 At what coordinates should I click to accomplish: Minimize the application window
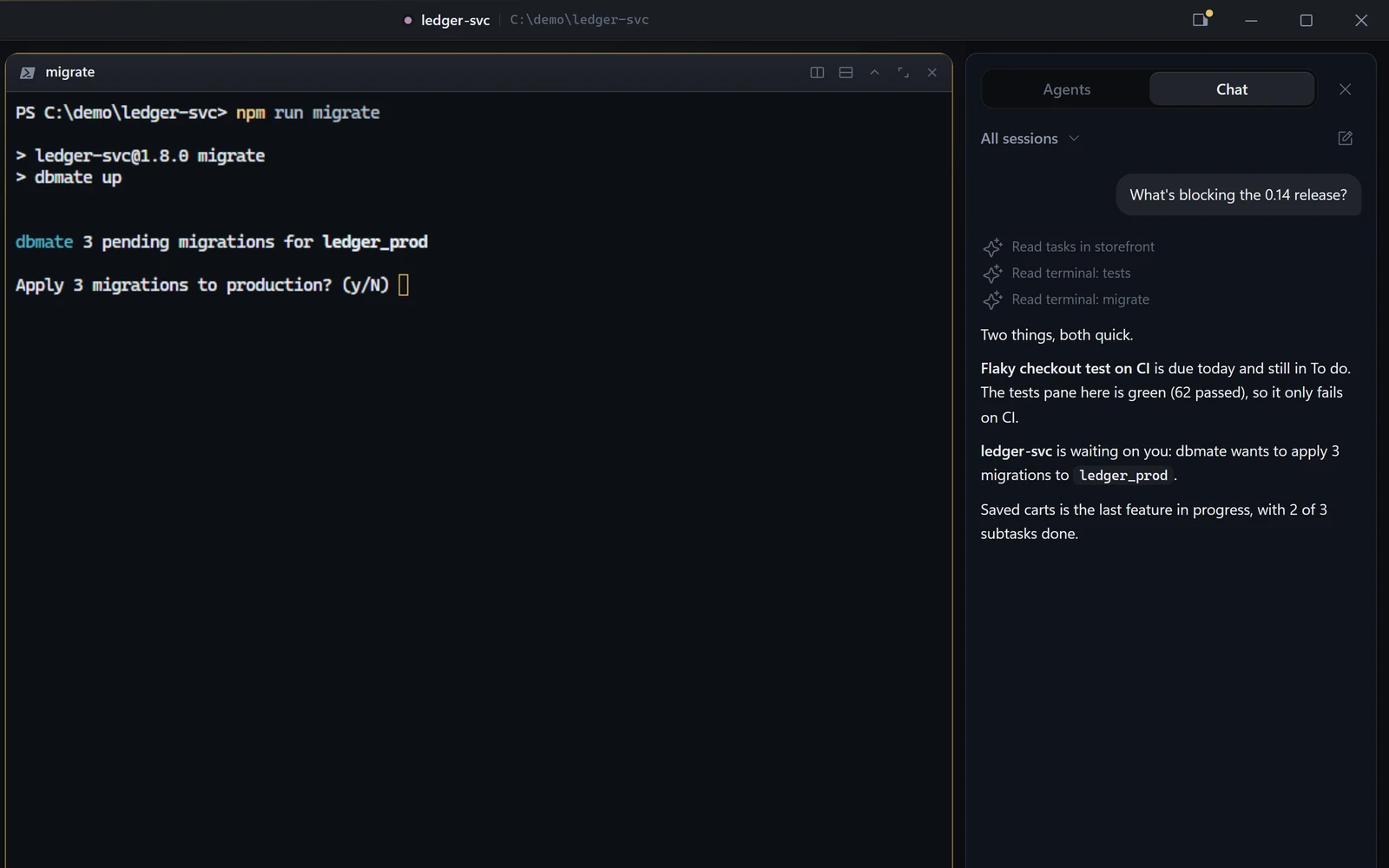coord(1251,20)
